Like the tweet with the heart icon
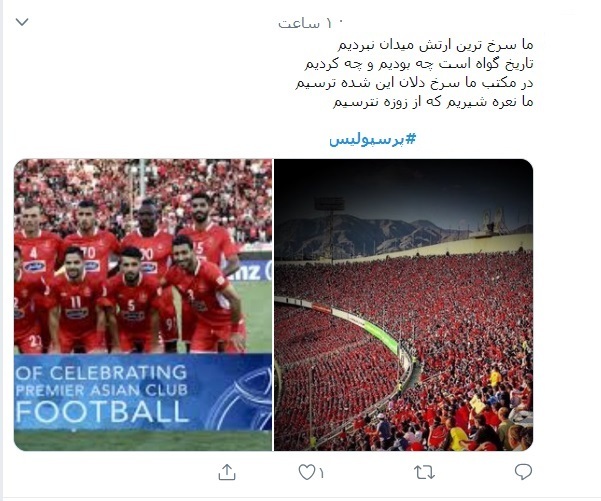 pos(307,472)
